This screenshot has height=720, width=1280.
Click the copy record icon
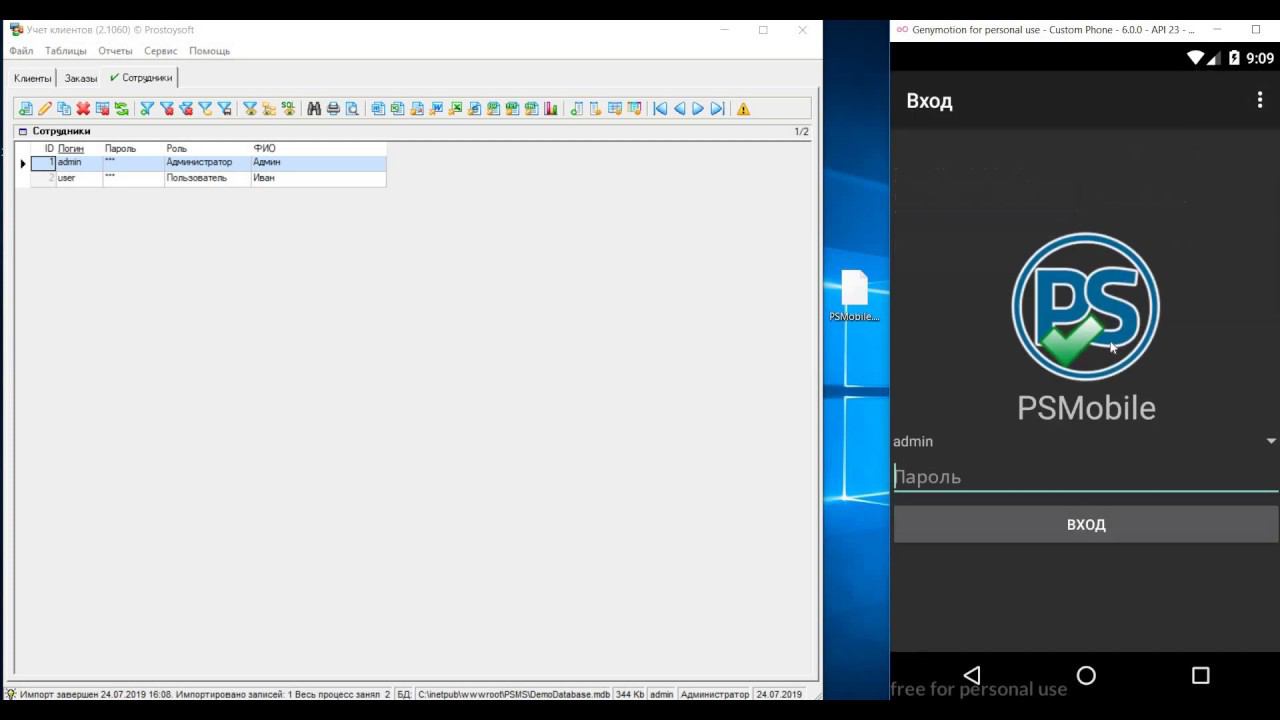click(x=64, y=109)
